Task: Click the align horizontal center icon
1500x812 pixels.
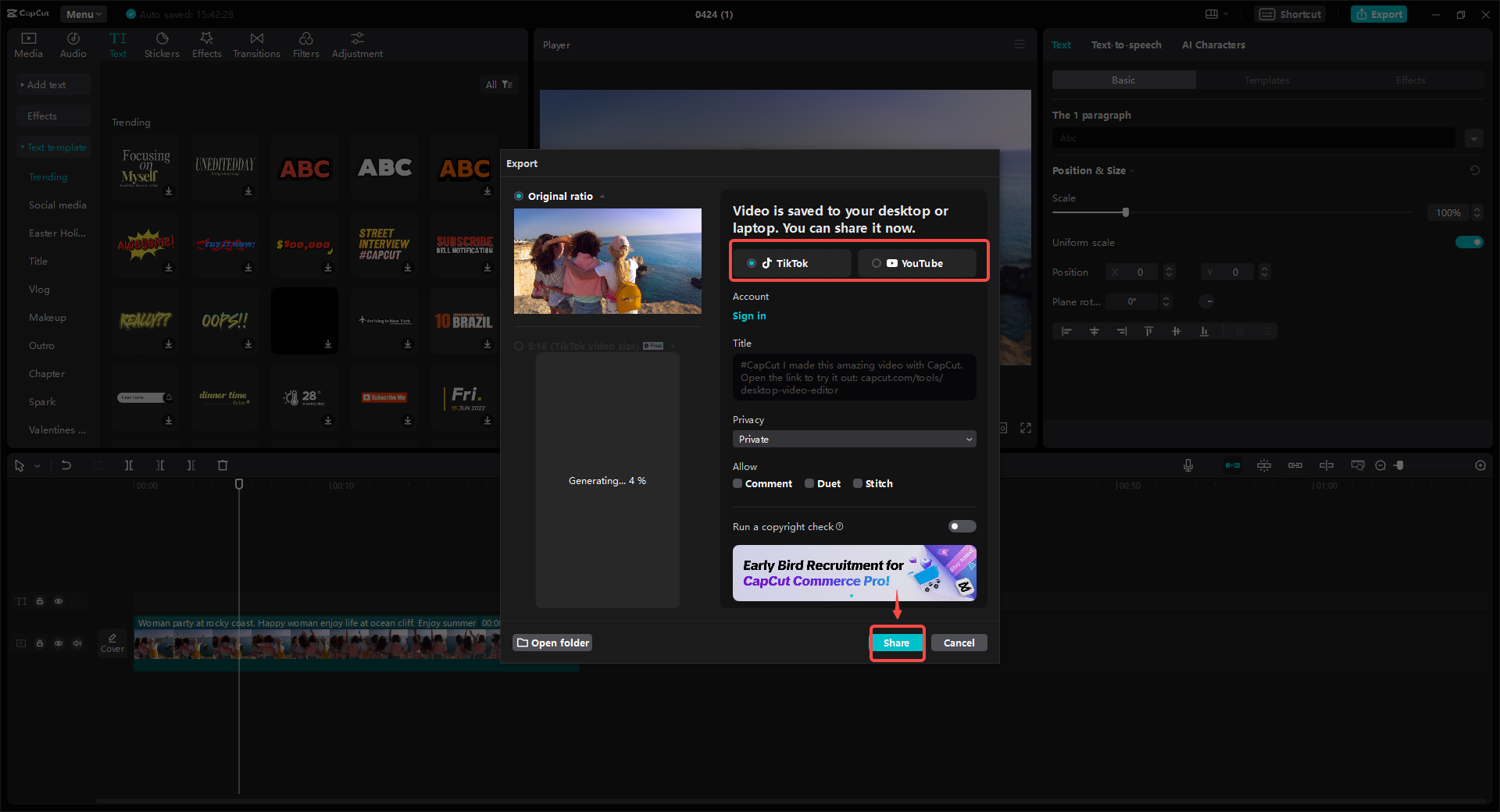Action: coord(1095,331)
